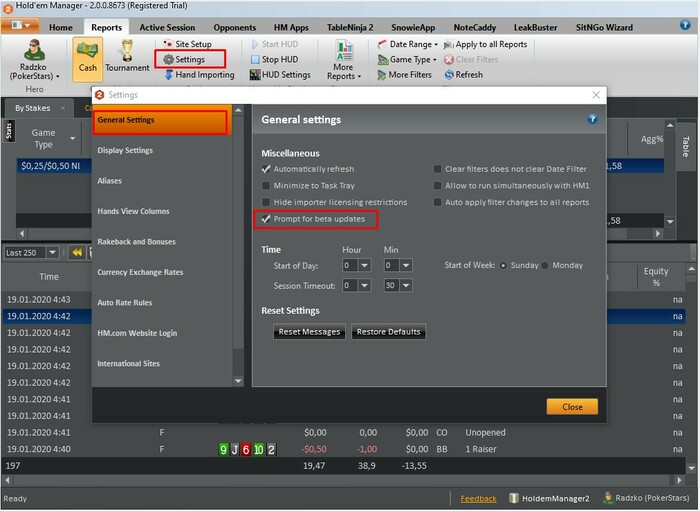Open the Hold'em Manager application menu button
Screen dimensions: 700x511
click(x=20, y=25)
